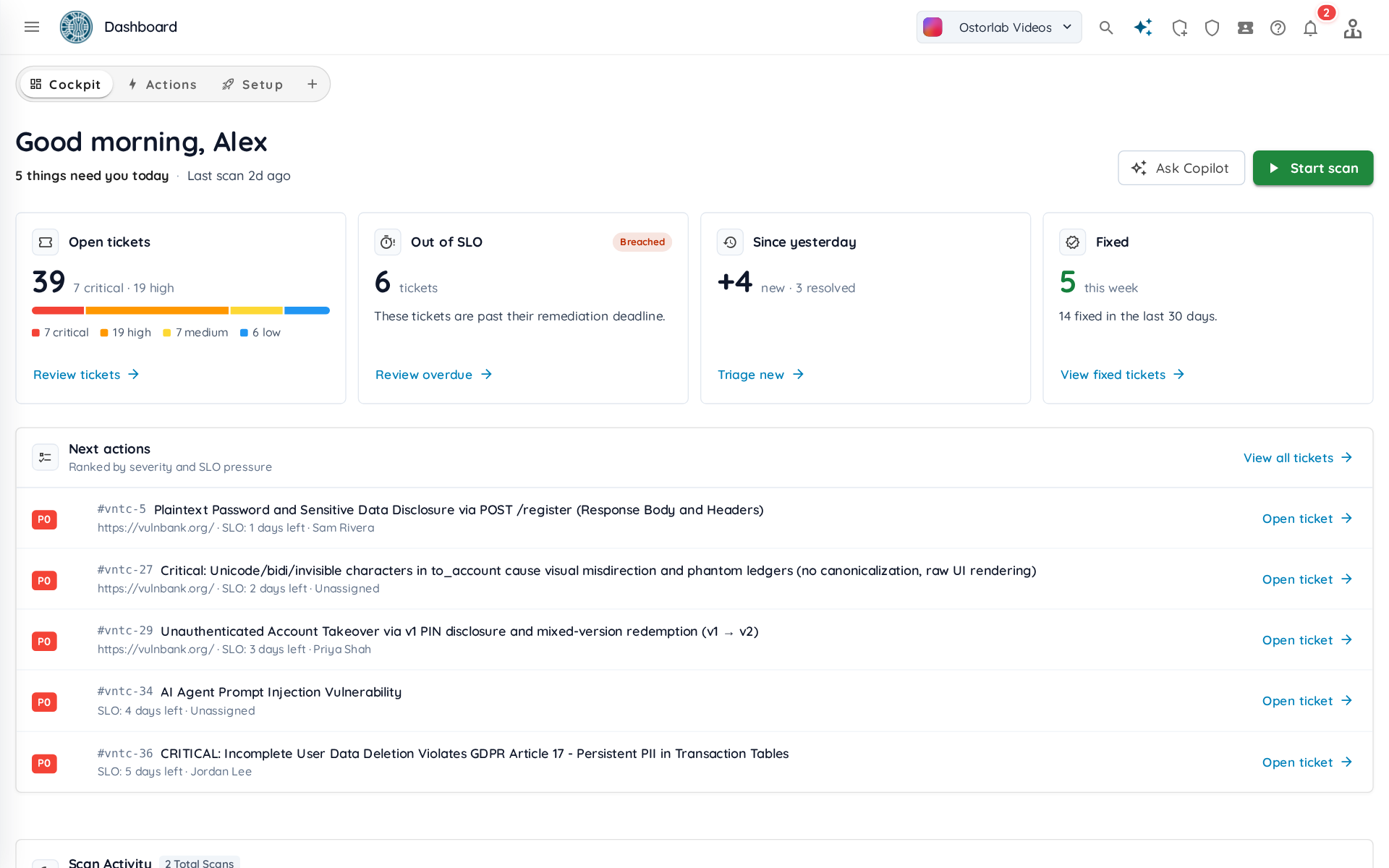Switch to the Actions tab

[x=162, y=84]
